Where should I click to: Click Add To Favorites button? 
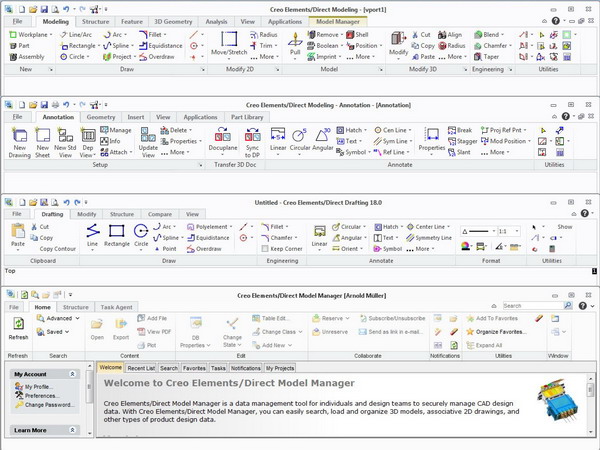(x=492, y=318)
